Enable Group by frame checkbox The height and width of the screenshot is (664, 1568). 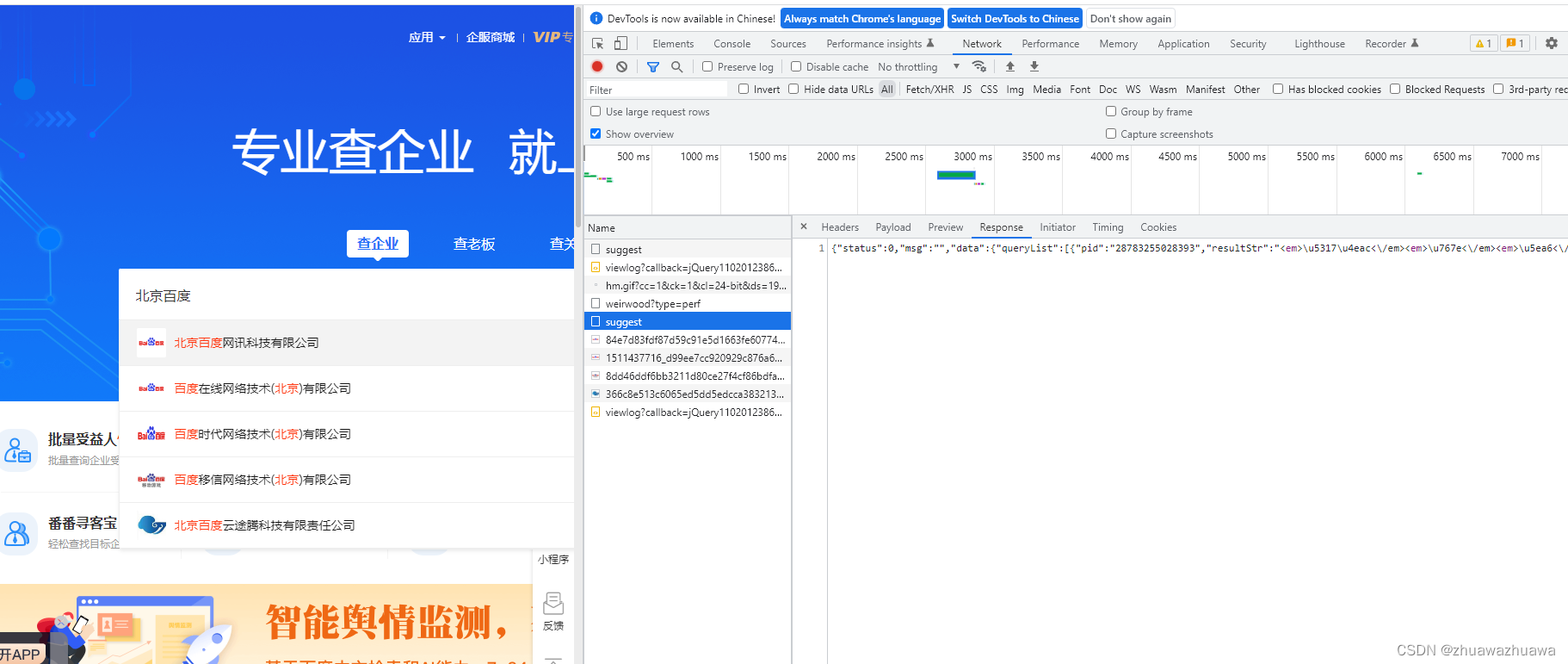tap(1111, 111)
